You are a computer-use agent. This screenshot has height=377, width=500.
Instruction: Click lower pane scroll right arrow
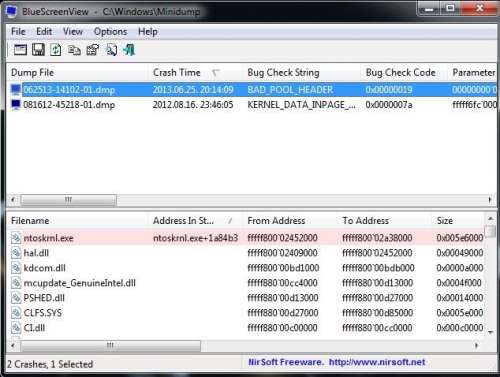tap(477, 346)
